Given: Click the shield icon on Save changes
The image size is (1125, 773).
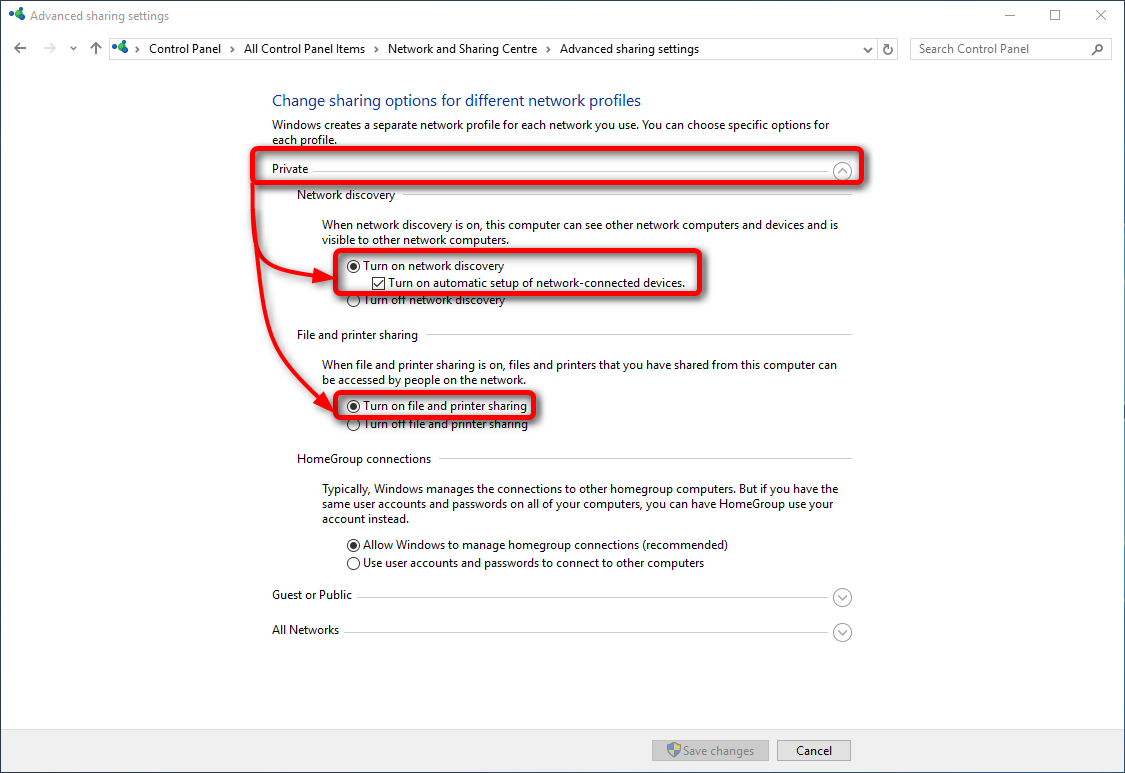Looking at the screenshot, I should (673, 749).
